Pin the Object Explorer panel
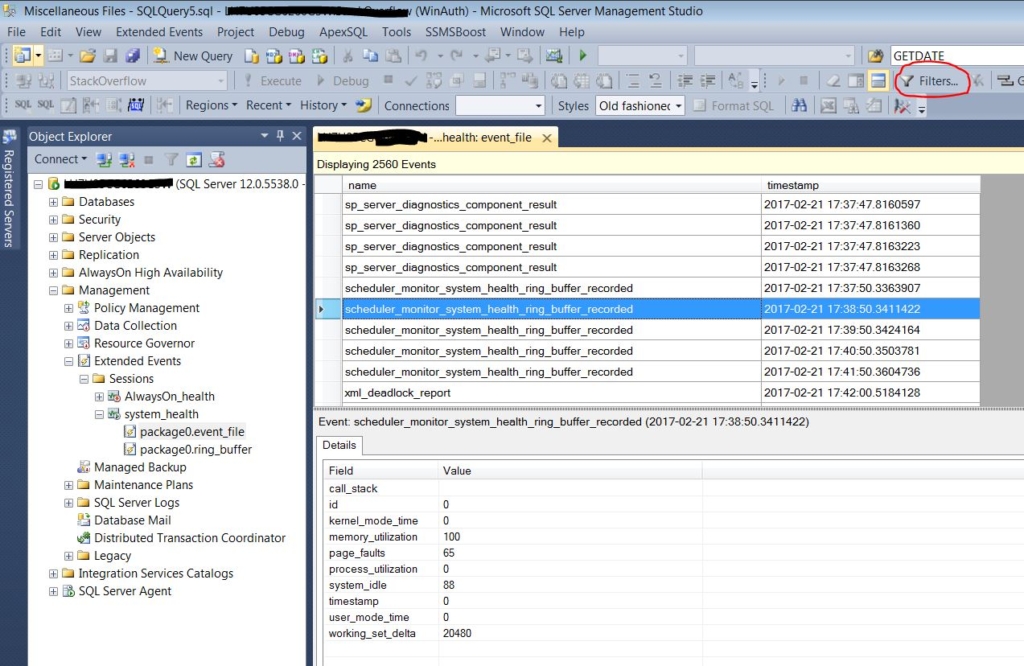 (280, 136)
